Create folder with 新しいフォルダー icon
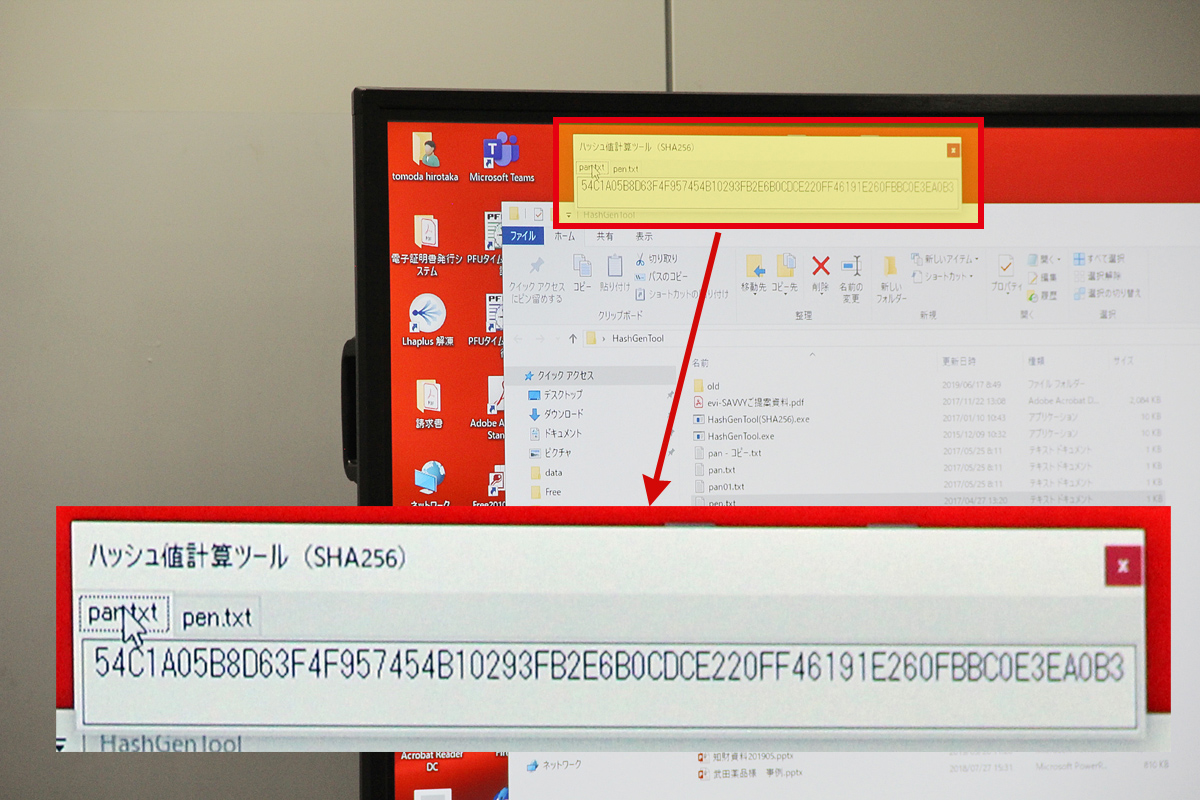Image resolution: width=1200 pixels, height=800 pixels. 890,270
